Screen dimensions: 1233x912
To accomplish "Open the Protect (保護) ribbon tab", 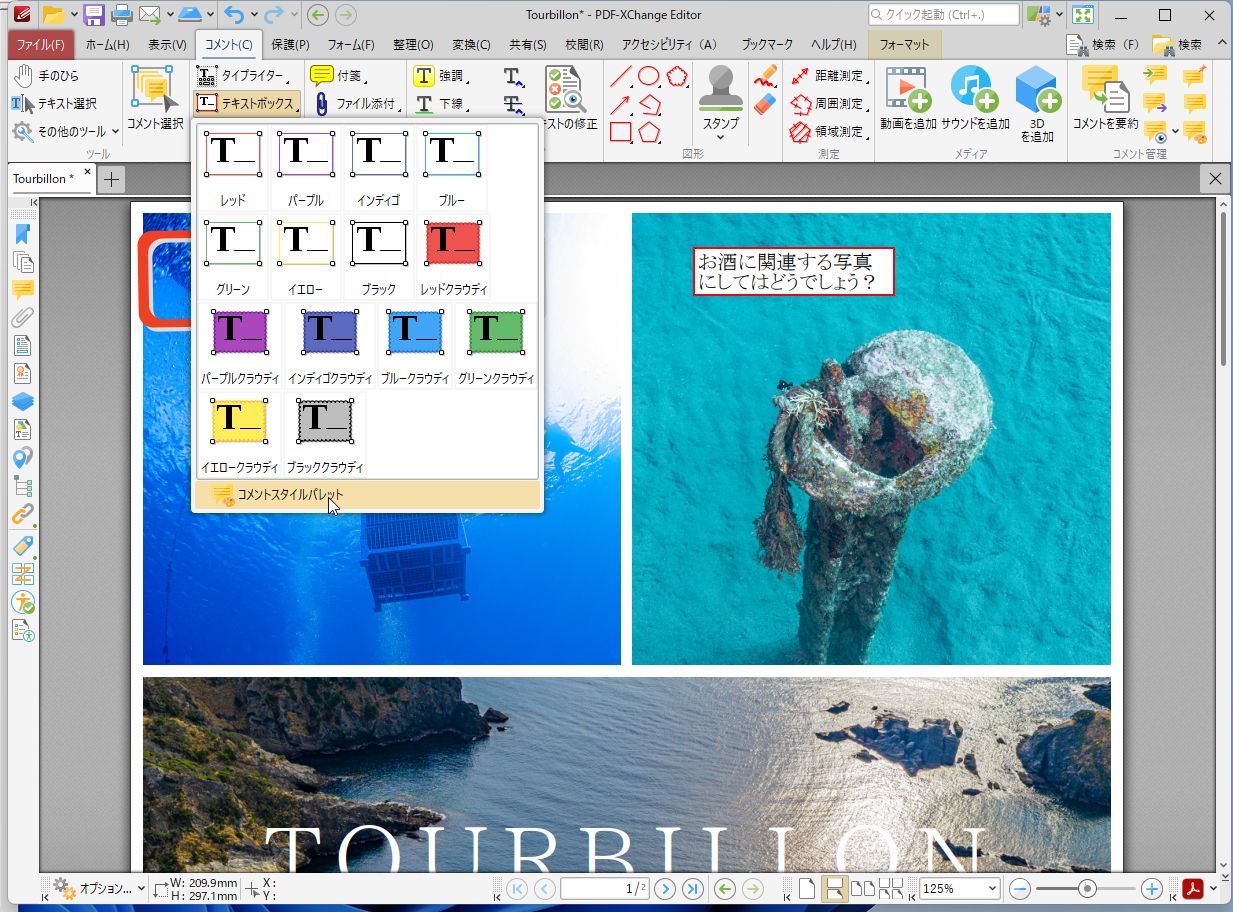I will 290,45.
